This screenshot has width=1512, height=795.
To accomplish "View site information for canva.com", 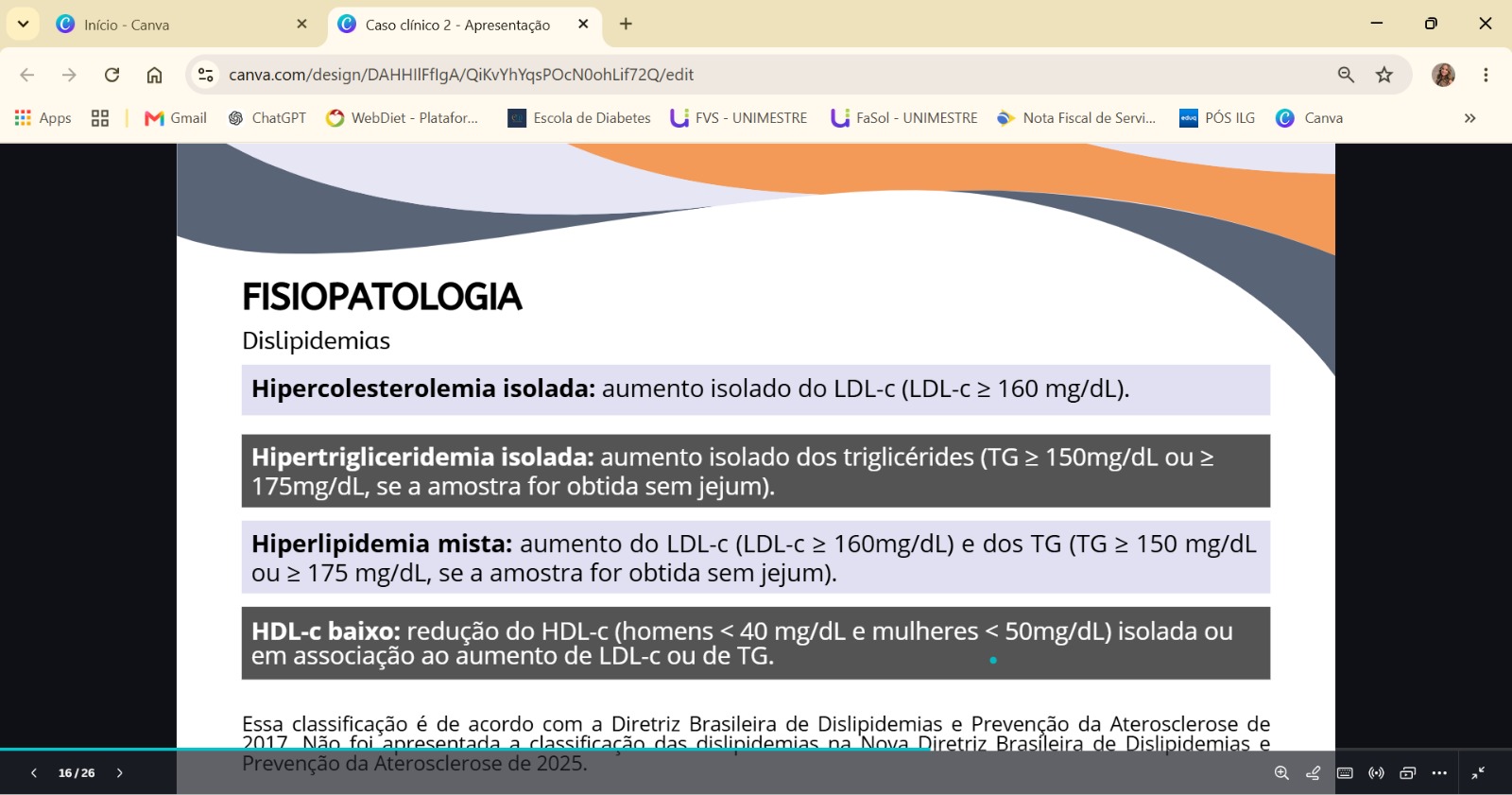I will pos(205,75).
